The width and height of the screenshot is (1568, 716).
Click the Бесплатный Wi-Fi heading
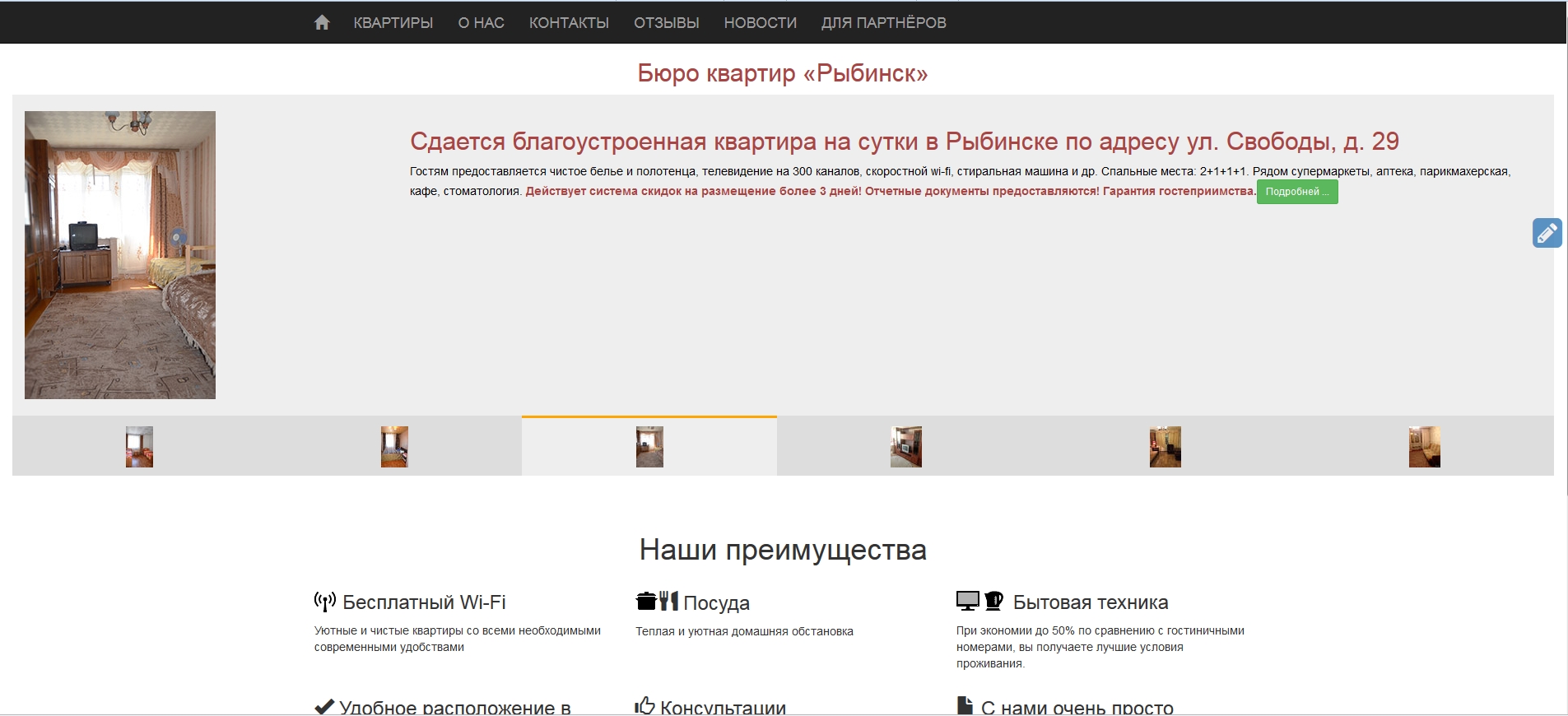click(424, 602)
